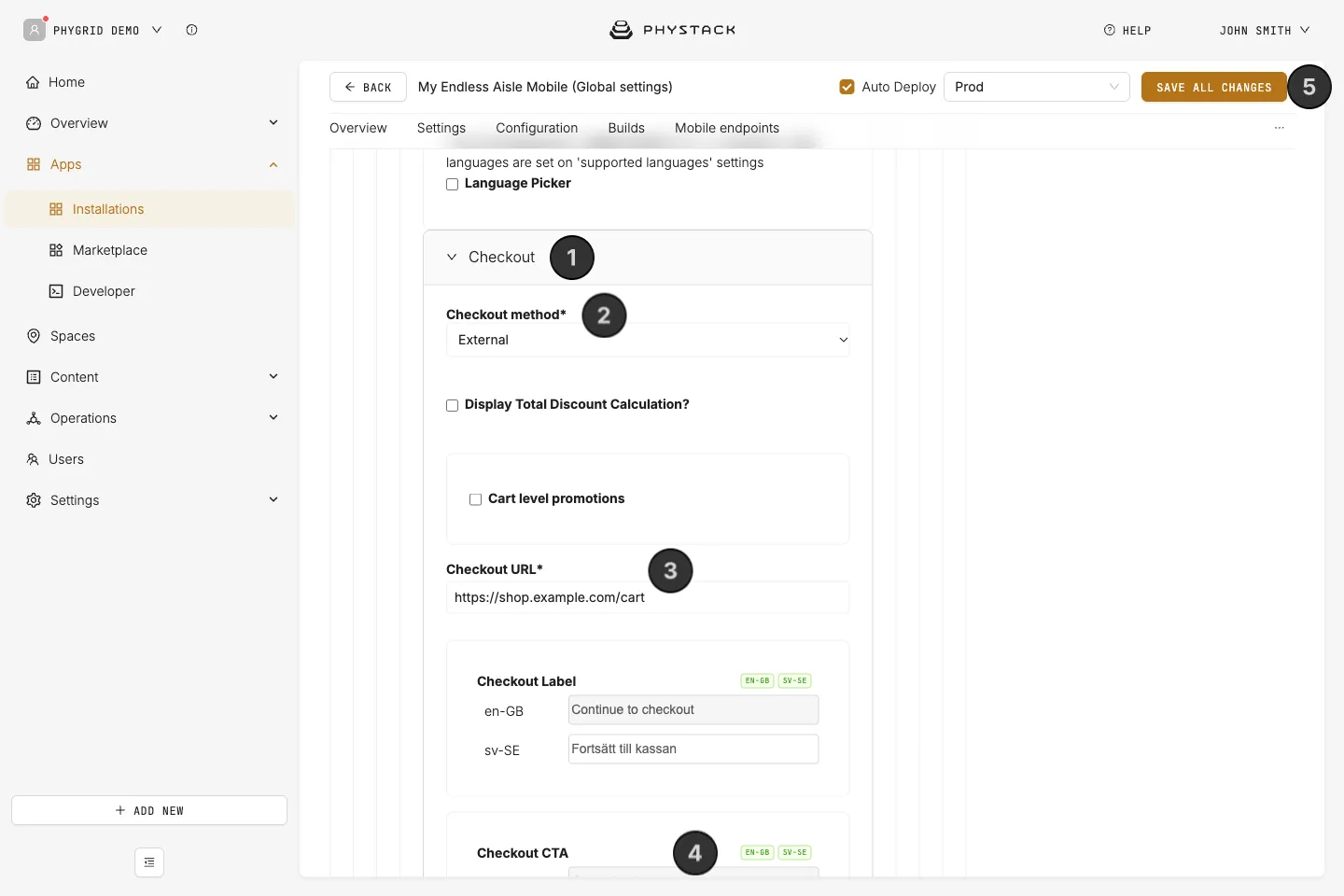Click the Developer terminal icon
Viewport: 1344px width, 896px height.
point(56,291)
